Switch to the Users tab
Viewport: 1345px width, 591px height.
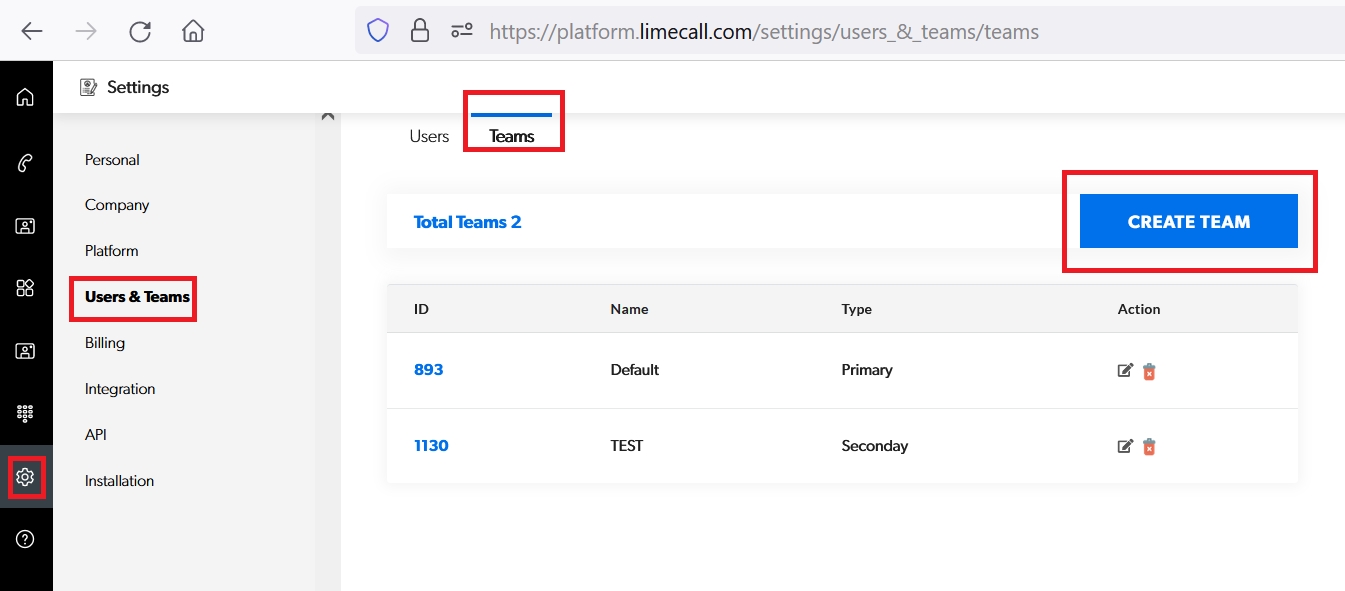(429, 137)
